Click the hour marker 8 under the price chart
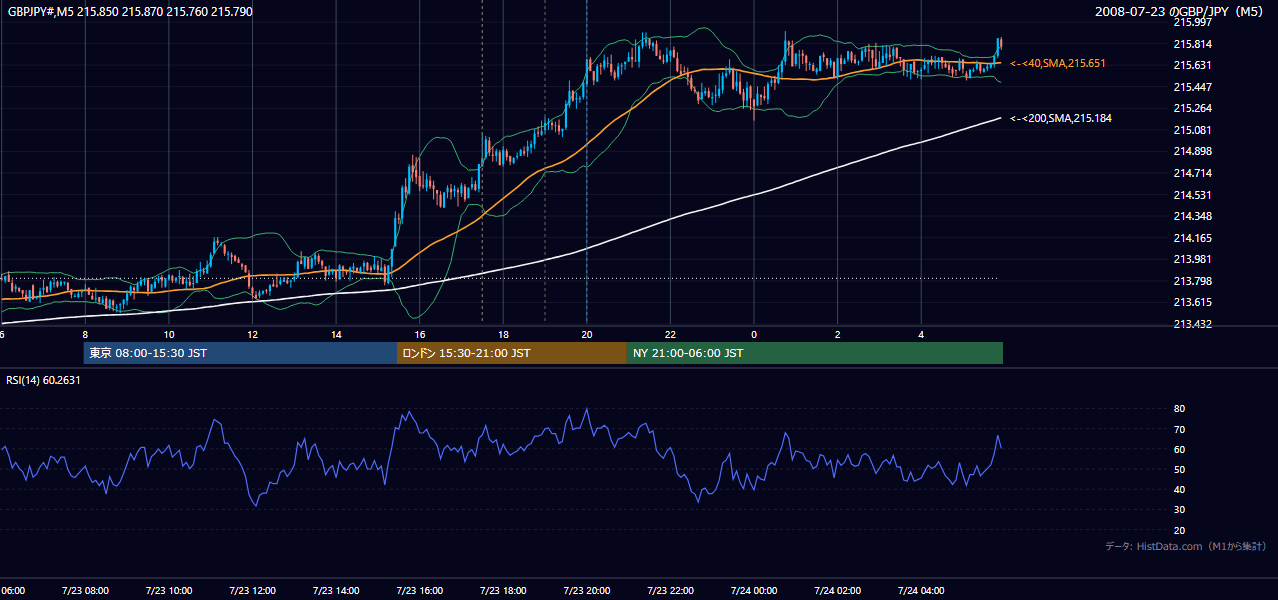Viewport: 1278px width, 600px height. [85, 335]
